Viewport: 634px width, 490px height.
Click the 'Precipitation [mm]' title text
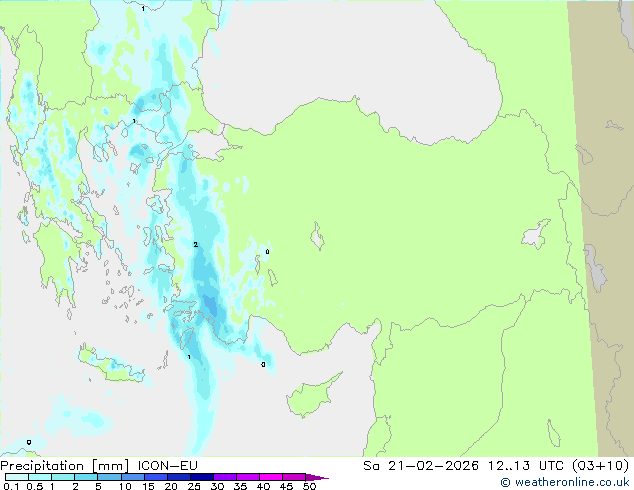tap(65, 466)
